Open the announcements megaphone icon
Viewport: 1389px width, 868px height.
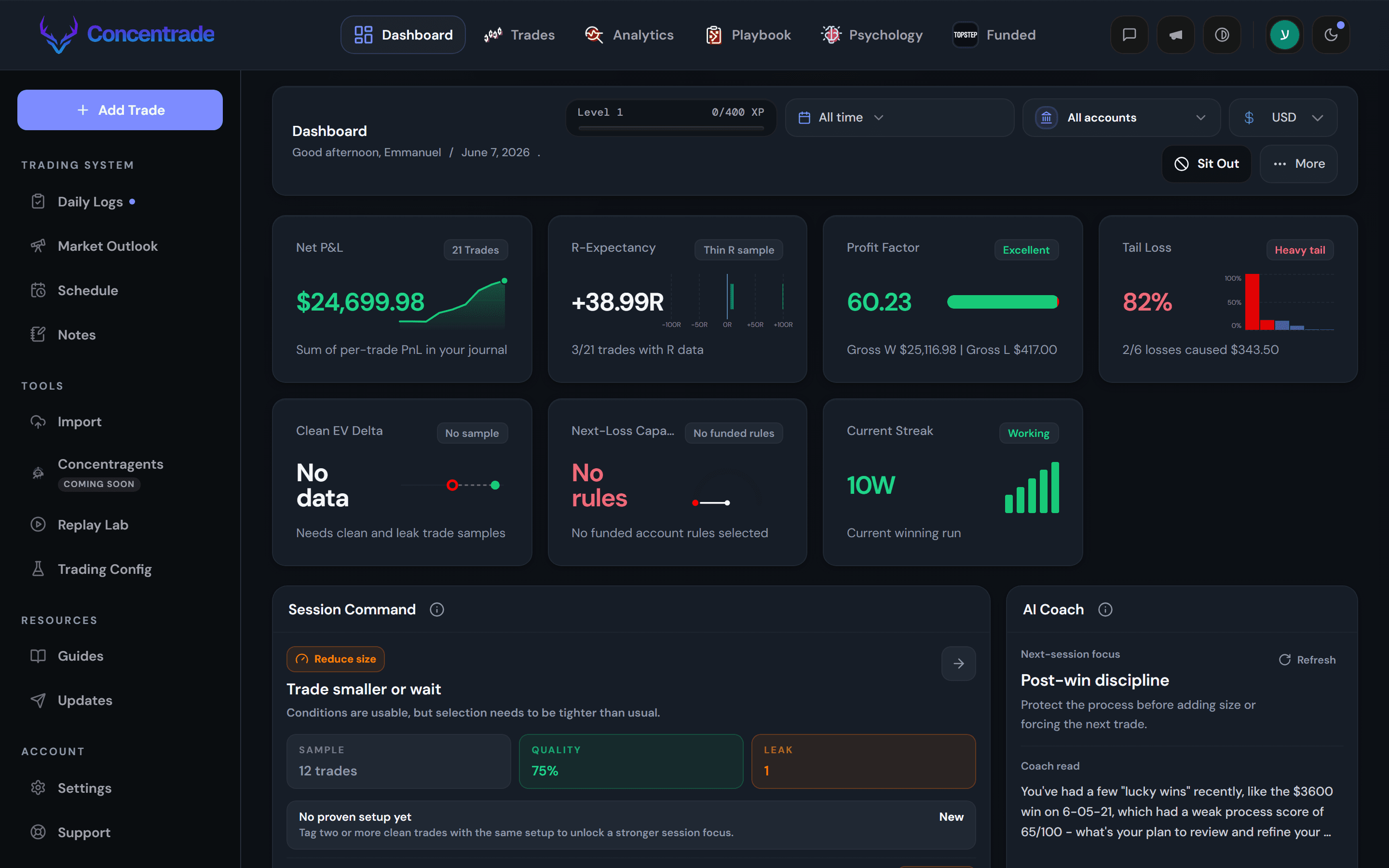pos(1175,35)
